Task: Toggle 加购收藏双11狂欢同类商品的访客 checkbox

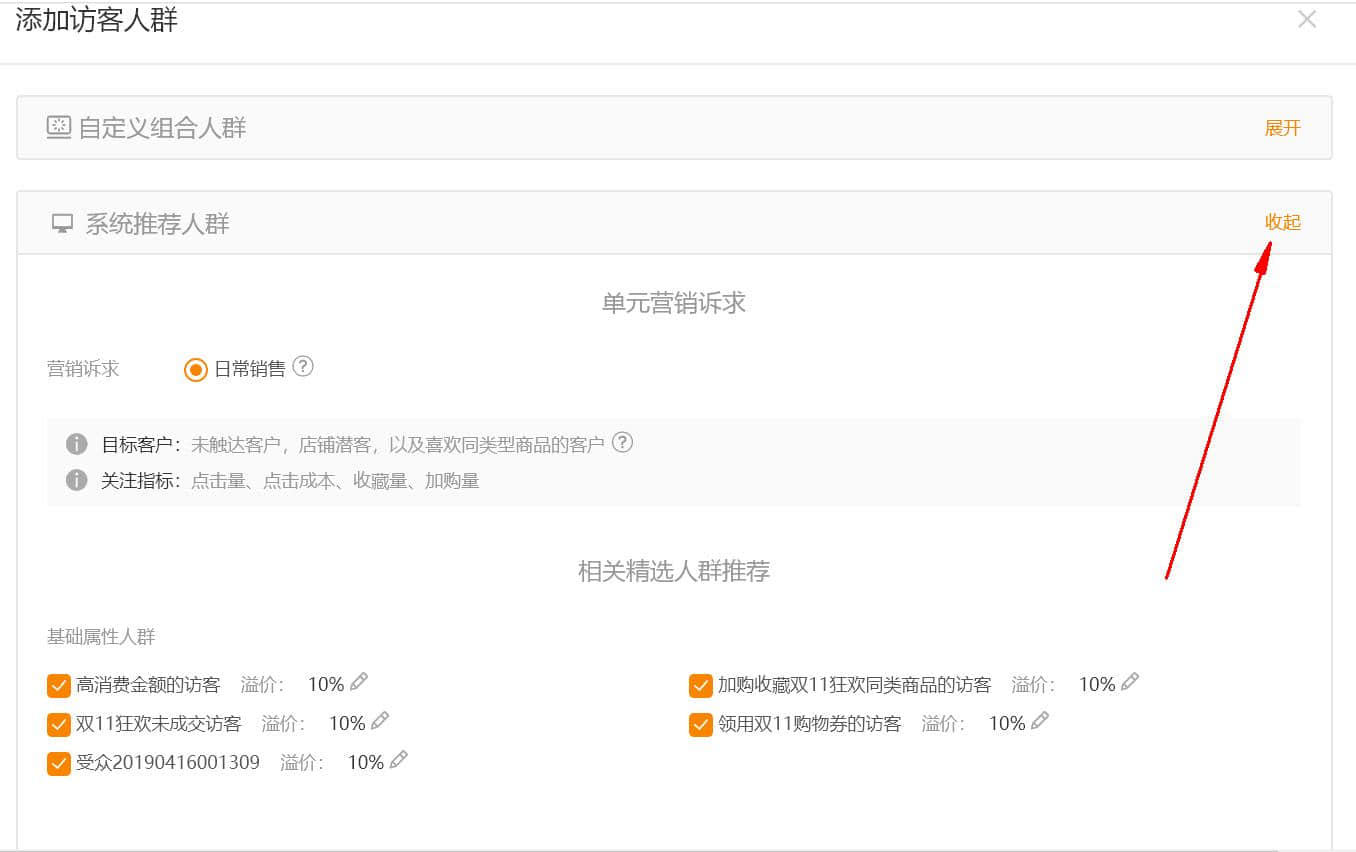Action: [701, 686]
